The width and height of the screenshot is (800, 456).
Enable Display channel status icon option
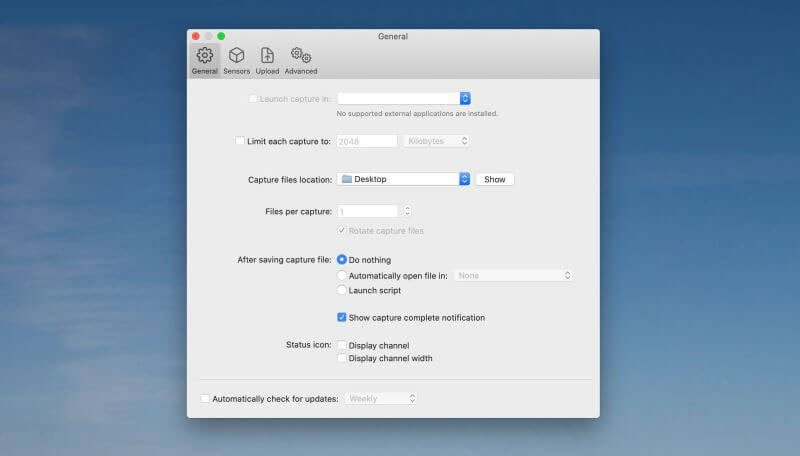click(x=342, y=345)
